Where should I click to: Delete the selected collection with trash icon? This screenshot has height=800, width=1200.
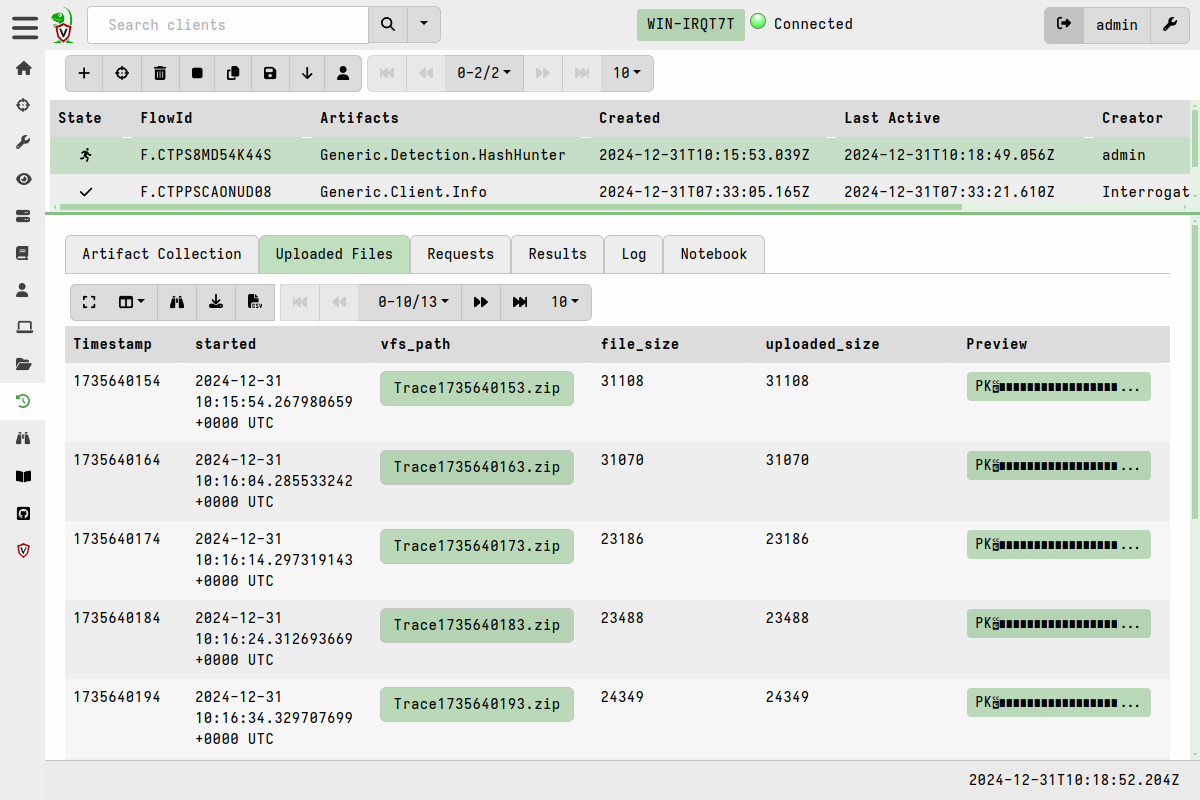(x=160, y=73)
